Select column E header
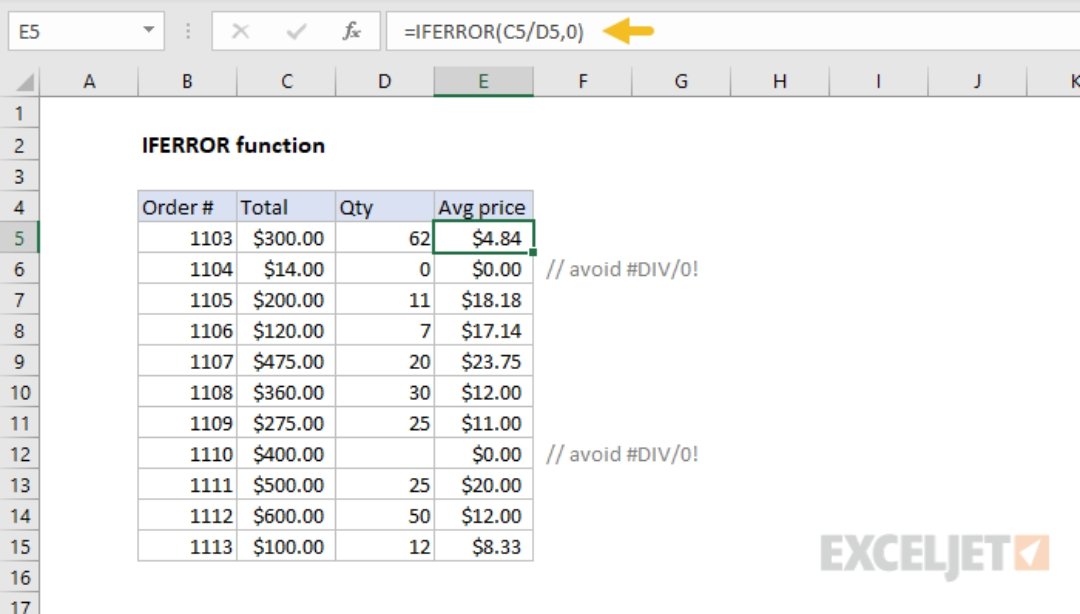The height and width of the screenshot is (614, 1080). coord(483,82)
